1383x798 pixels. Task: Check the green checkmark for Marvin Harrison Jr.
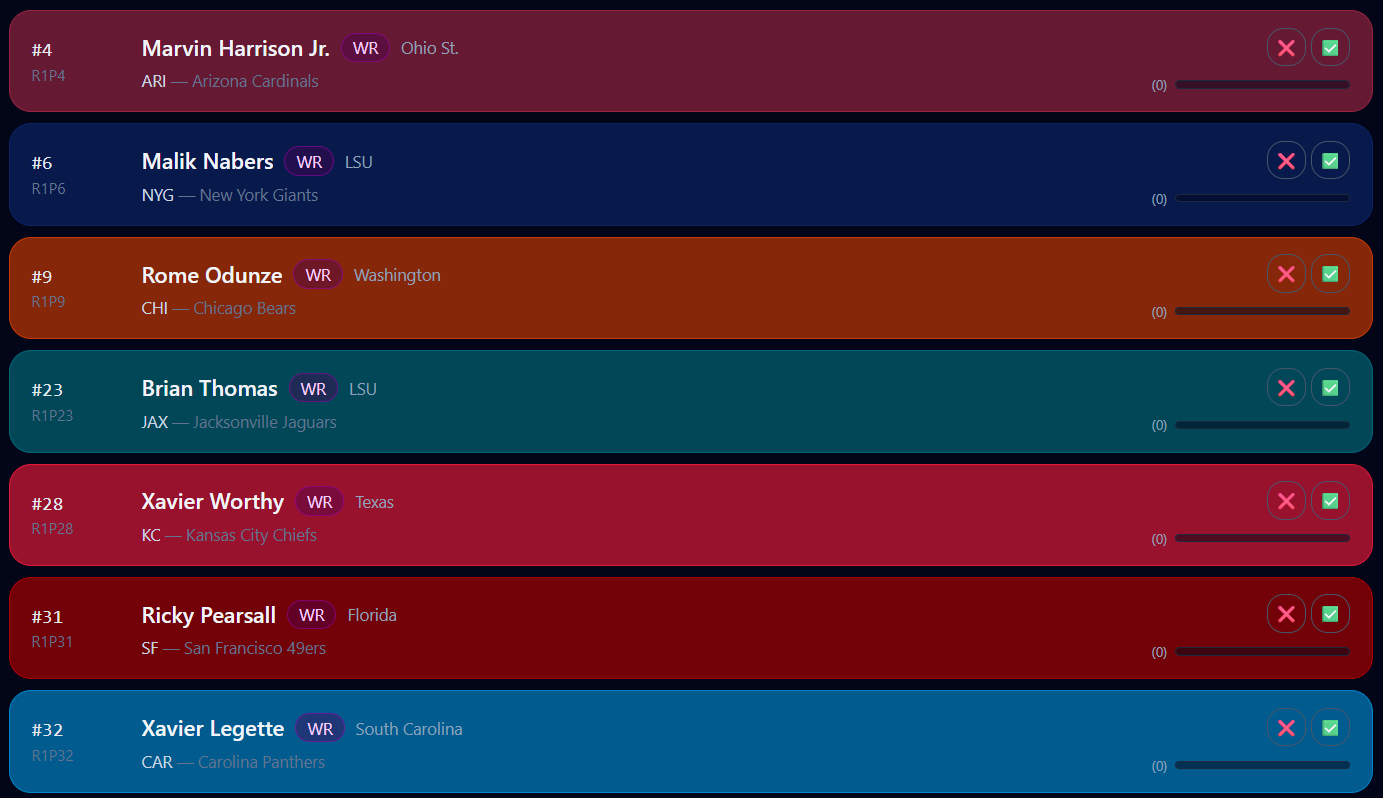(x=1330, y=47)
